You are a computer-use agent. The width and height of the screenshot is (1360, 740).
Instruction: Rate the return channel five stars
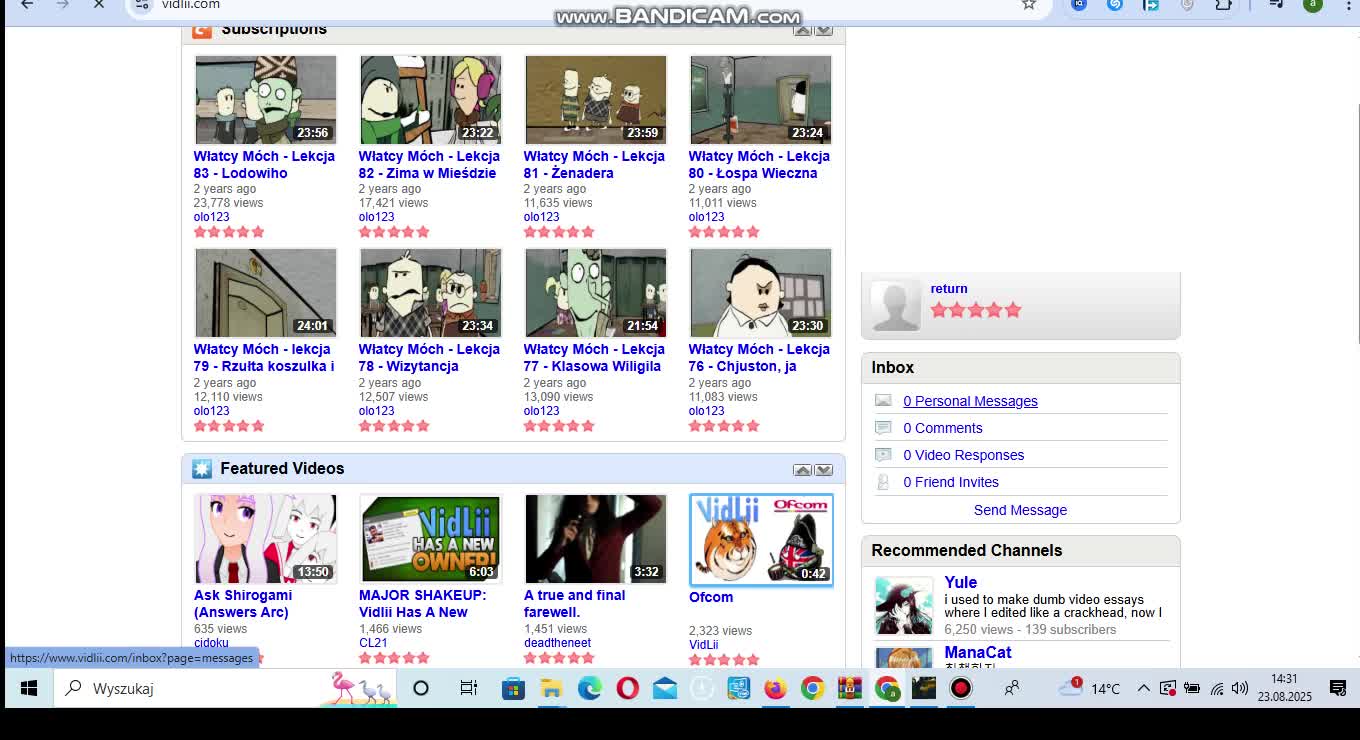[x=1013, y=310]
